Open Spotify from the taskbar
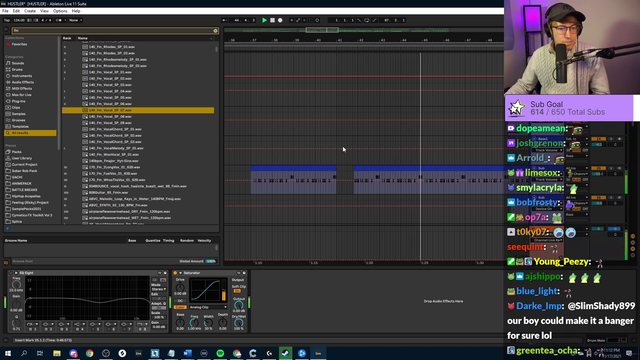The width and height of the screenshot is (640, 360). [x=220, y=353]
